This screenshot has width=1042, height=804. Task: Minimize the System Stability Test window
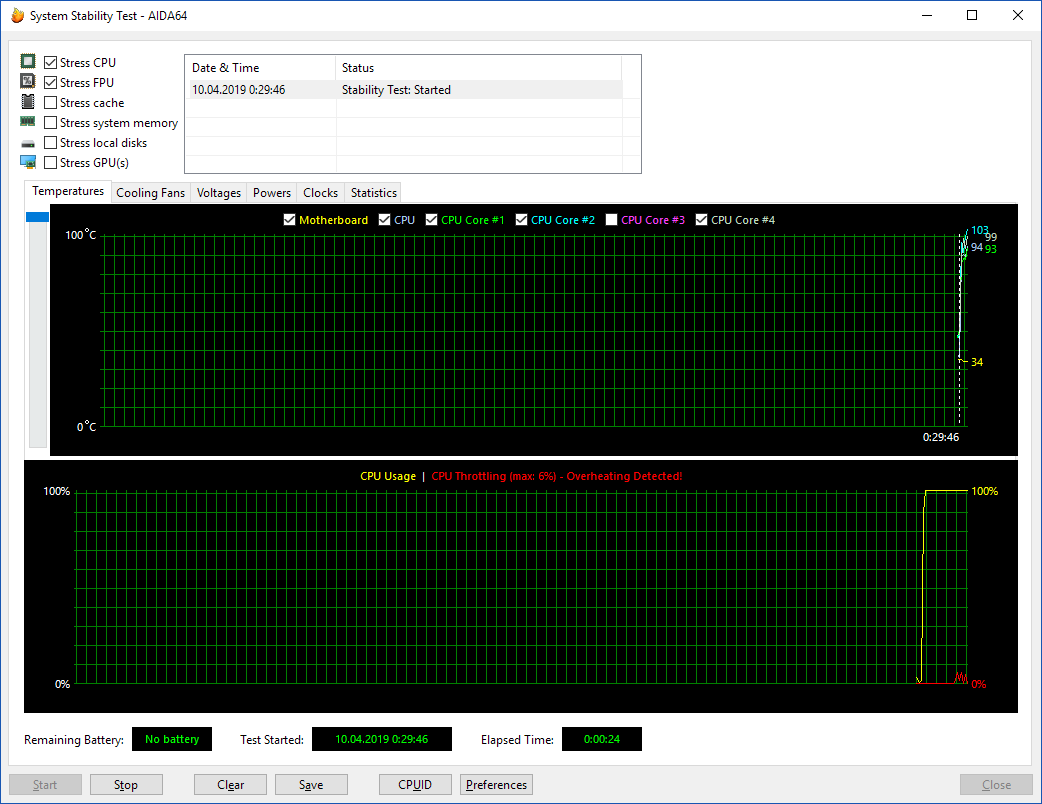click(927, 15)
